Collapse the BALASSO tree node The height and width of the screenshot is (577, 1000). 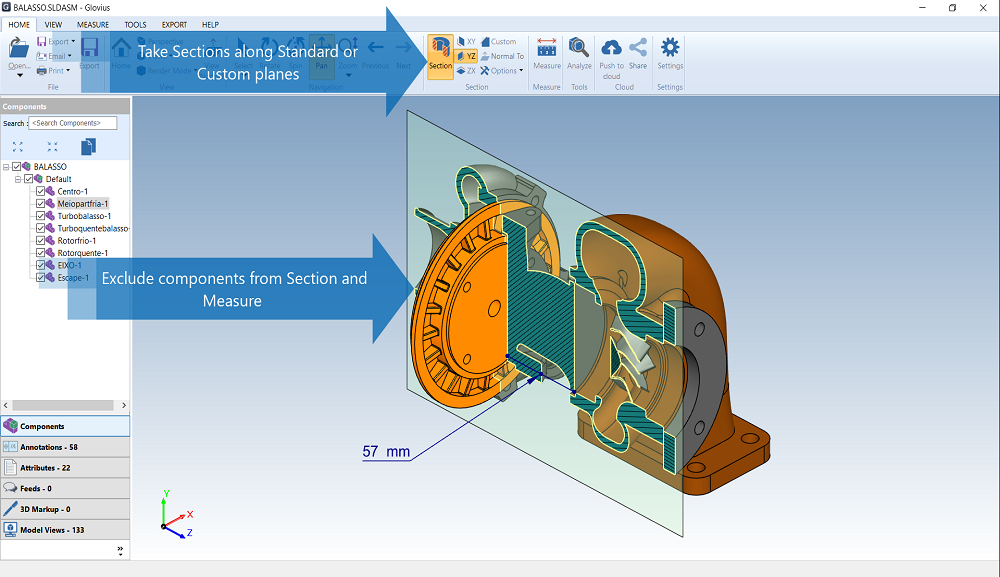6,167
